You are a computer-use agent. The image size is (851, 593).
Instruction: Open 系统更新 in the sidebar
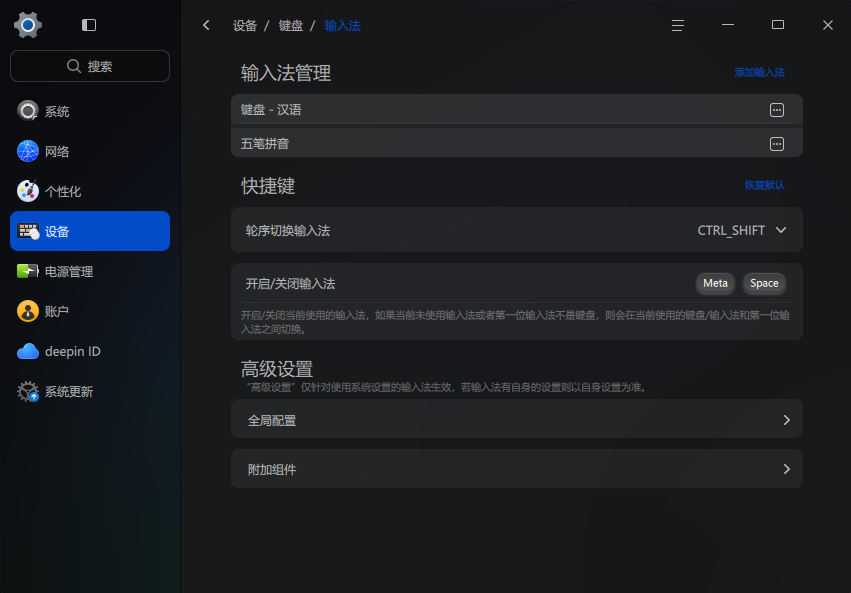[x=90, y=392]
